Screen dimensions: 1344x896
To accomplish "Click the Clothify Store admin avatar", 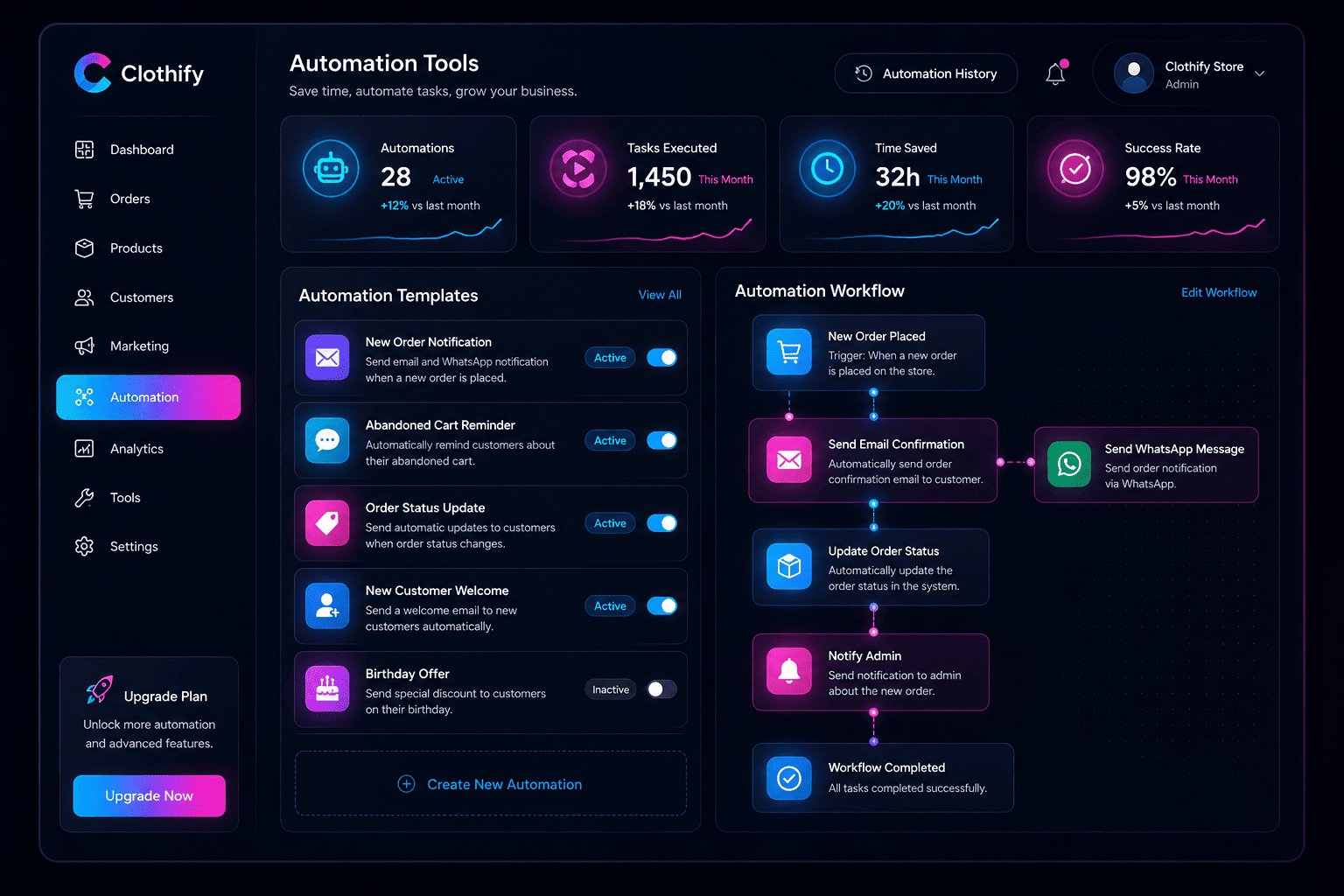I will point(1134,73).
